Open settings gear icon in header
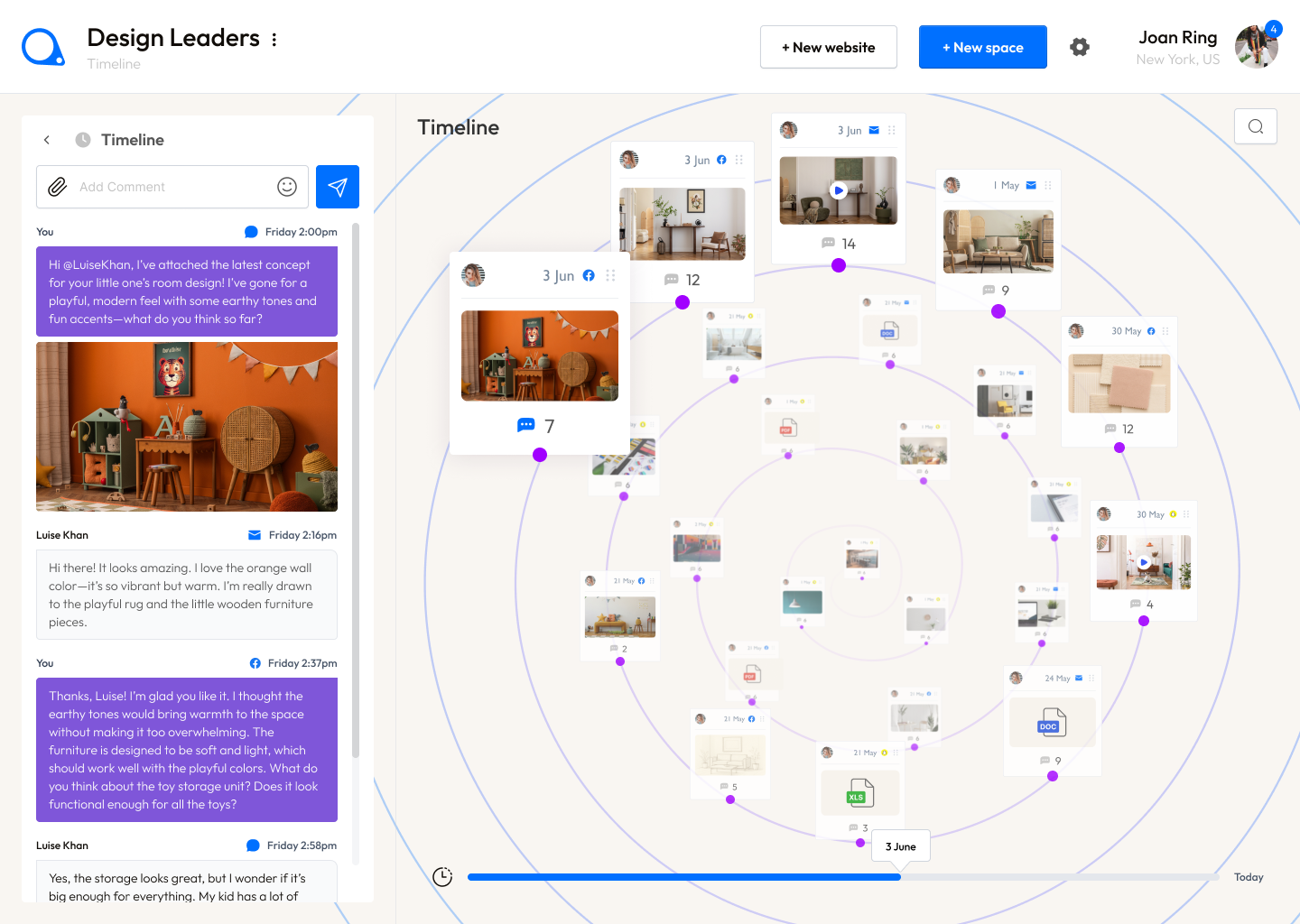 [1080, 47]
